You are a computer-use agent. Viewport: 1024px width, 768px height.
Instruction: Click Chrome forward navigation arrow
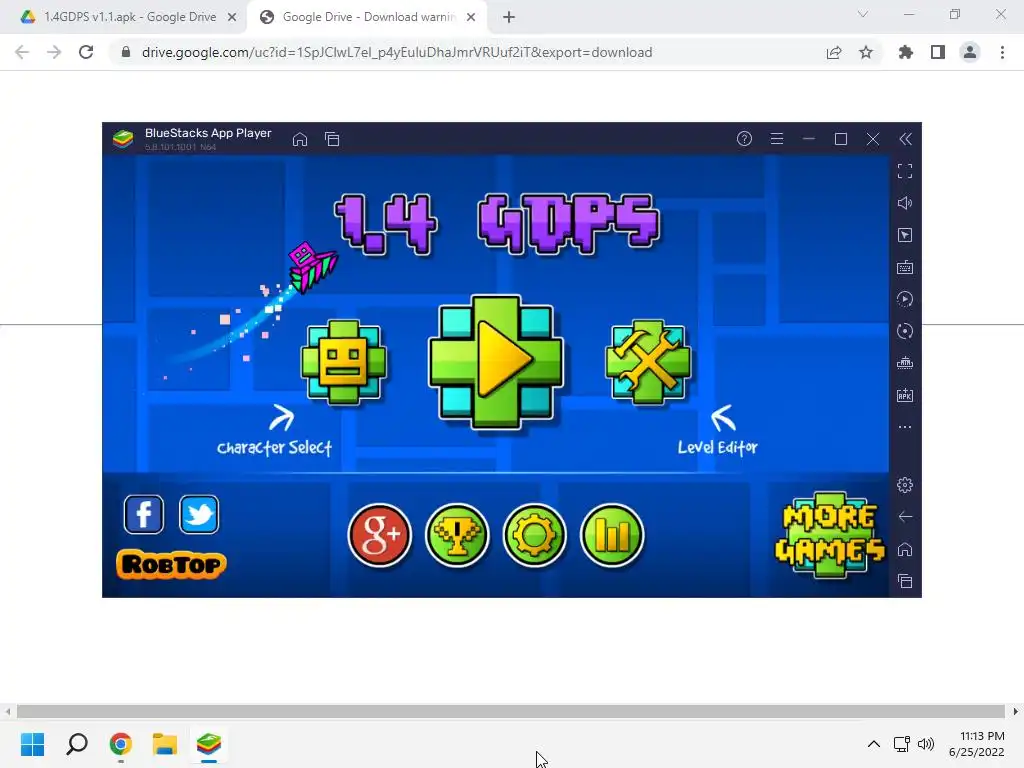54,52
